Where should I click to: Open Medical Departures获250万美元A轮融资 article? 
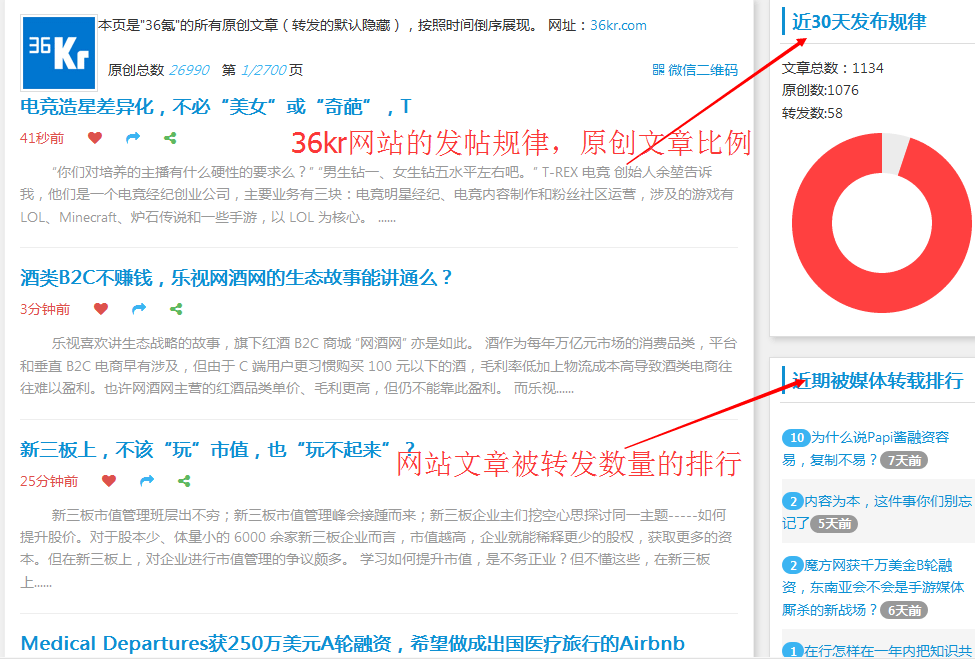[x=353, y=643]
